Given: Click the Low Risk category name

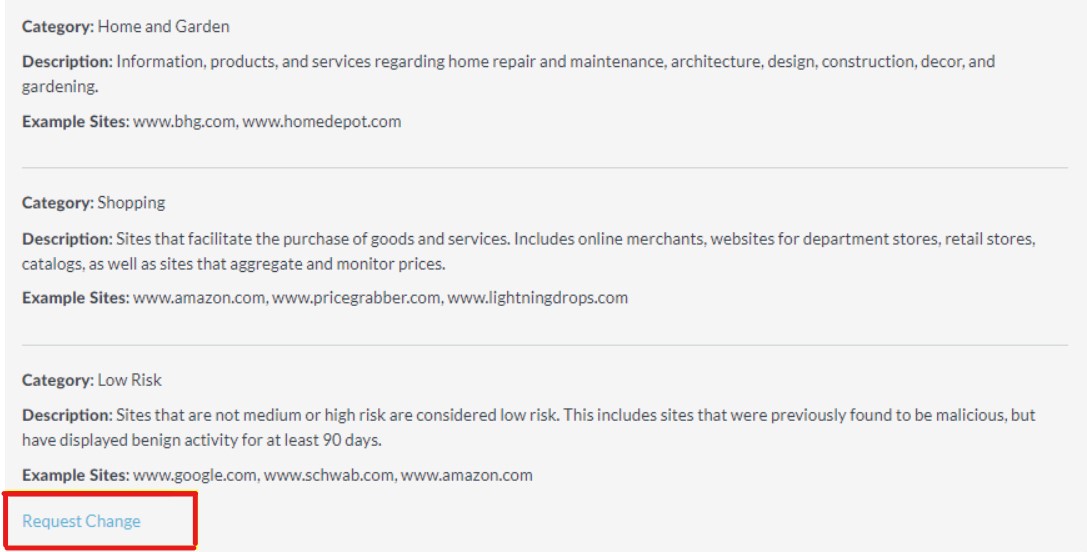Looking at the screenshot, I should tap(129, 380).
